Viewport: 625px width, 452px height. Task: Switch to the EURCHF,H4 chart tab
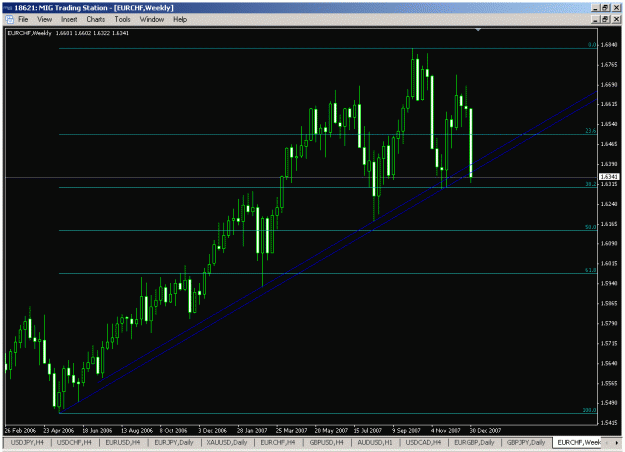(278, 442)
